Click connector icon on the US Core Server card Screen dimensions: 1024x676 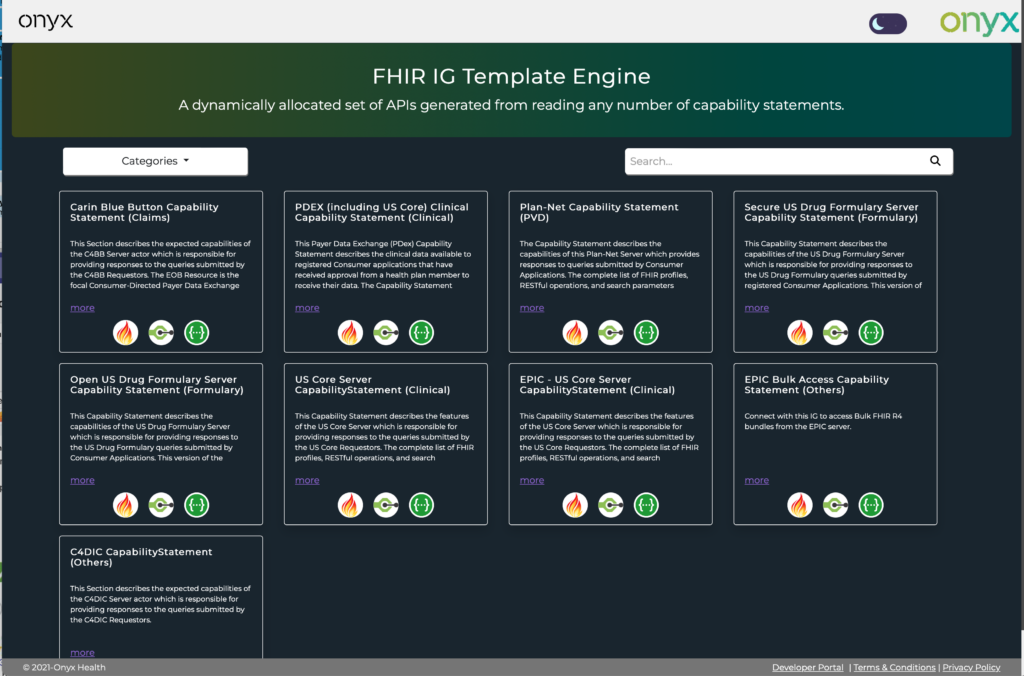click(x=386, y=505)
